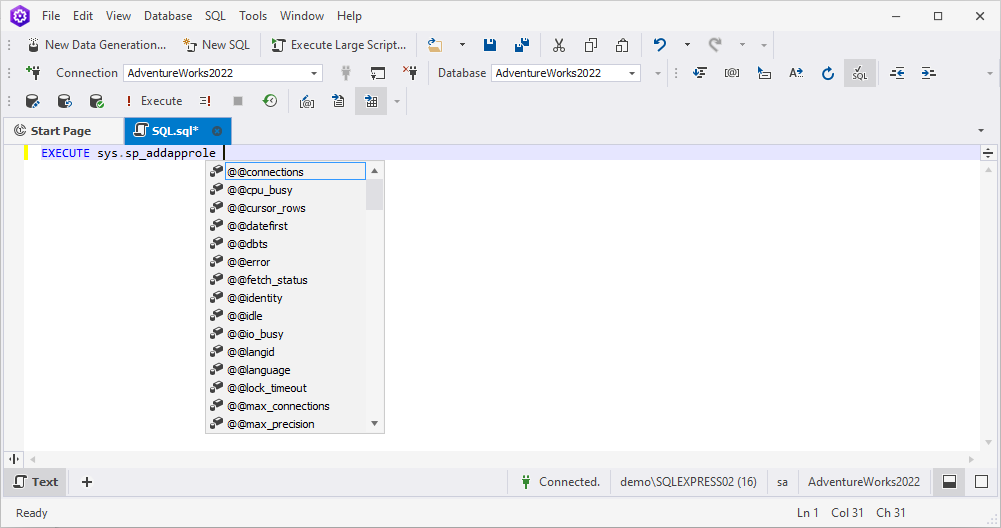Click the A rename icon in toolbar
The width and height of the screenshot is (1001, 528).
[x=795, y=73]
